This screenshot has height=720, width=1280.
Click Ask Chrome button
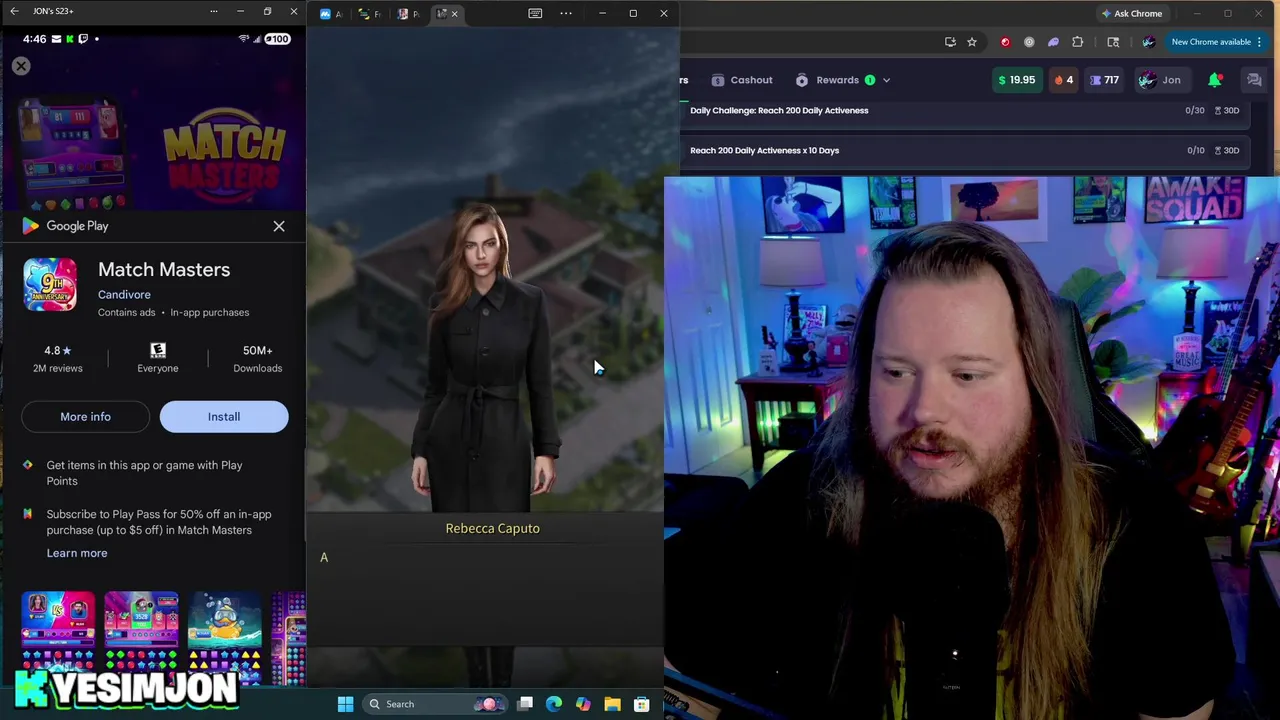coord(1132,14)
